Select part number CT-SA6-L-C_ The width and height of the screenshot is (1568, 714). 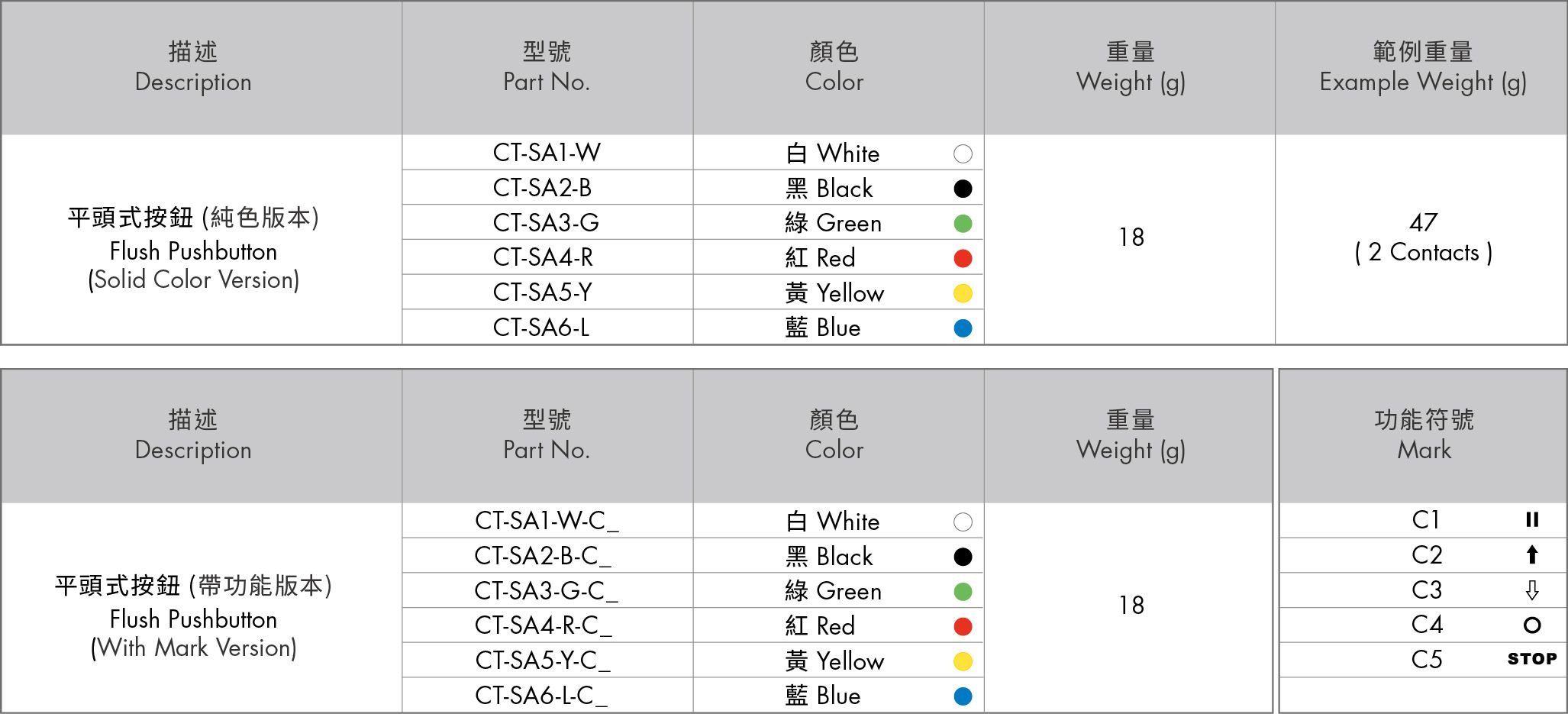541,695
